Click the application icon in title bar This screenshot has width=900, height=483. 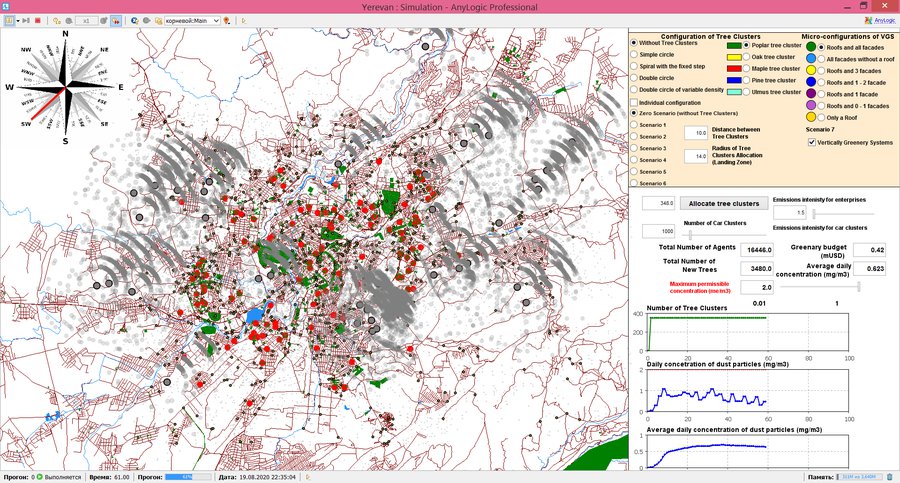pos(5,6)
